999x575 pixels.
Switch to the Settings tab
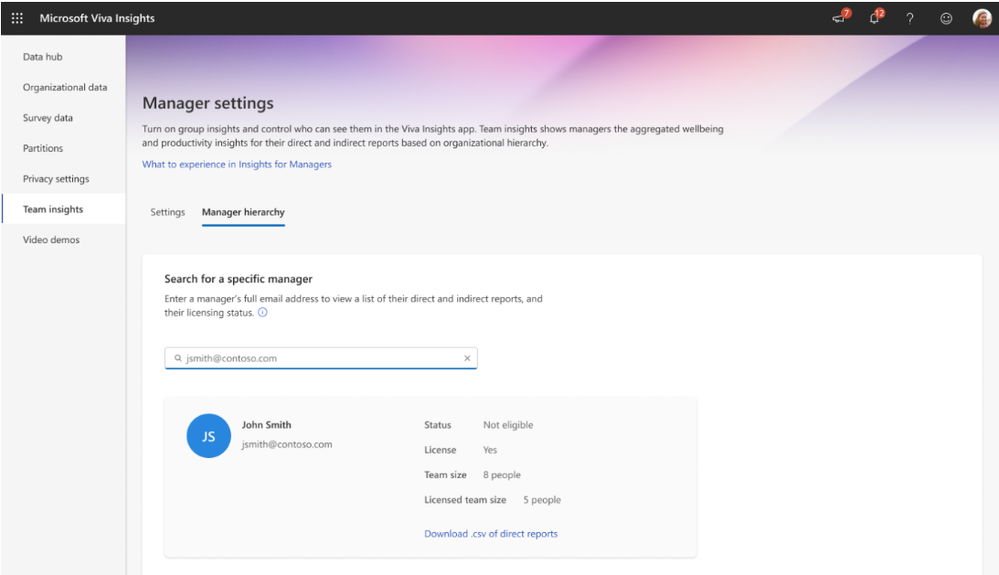(x=168, y=212)
